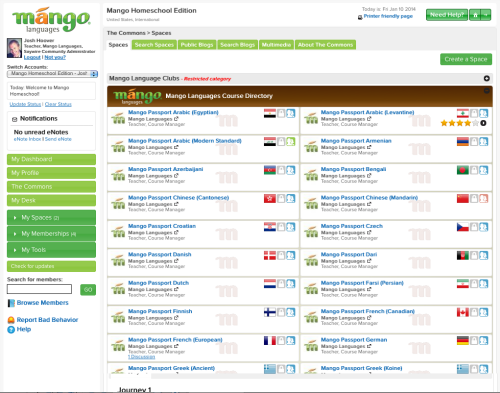Click the external link icon under Mango Passport Danish
This screenshot has width=500, height=393.
tap(176, 261)
